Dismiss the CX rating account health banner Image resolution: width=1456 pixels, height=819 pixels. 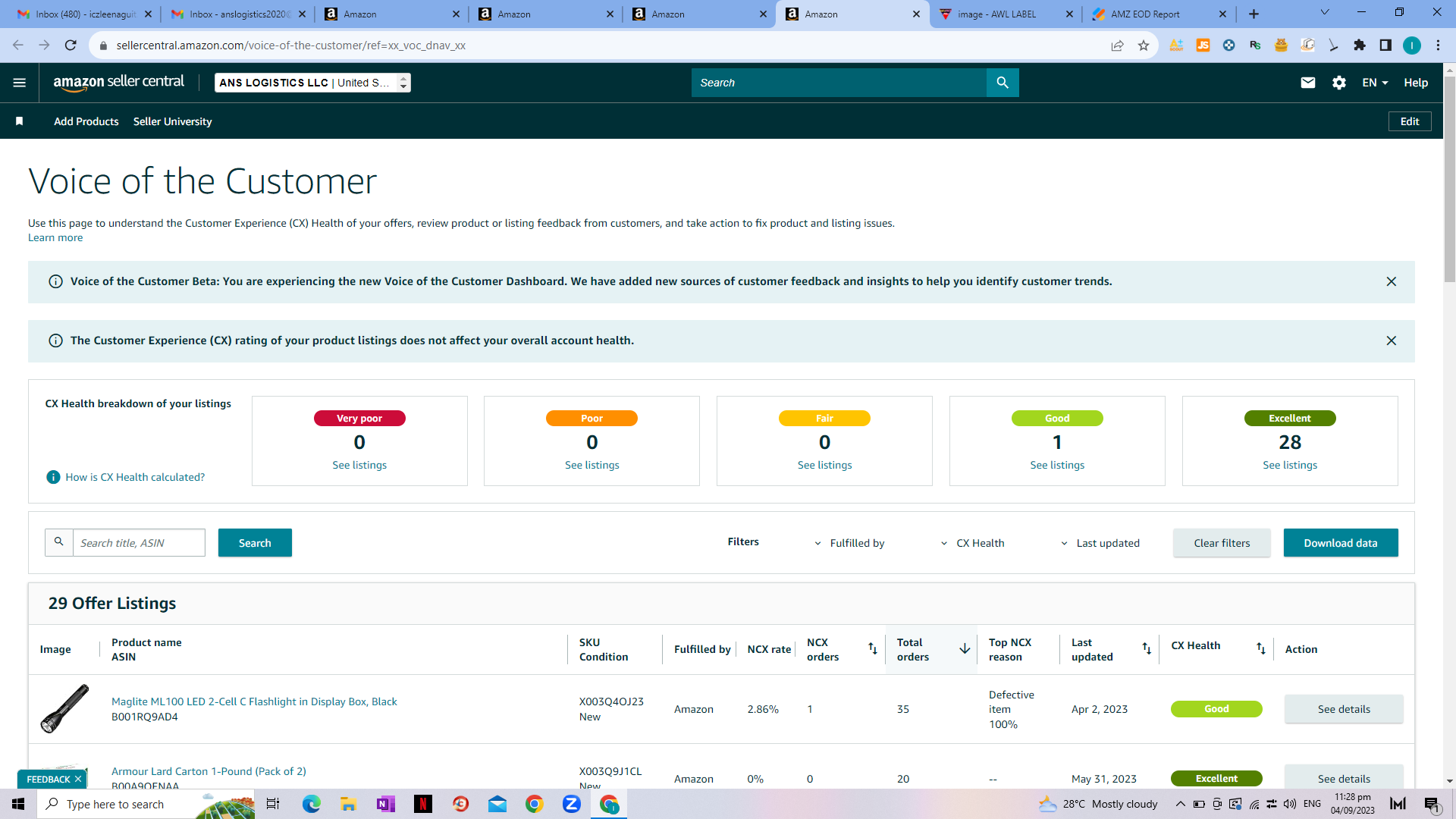pos(1392,340)
